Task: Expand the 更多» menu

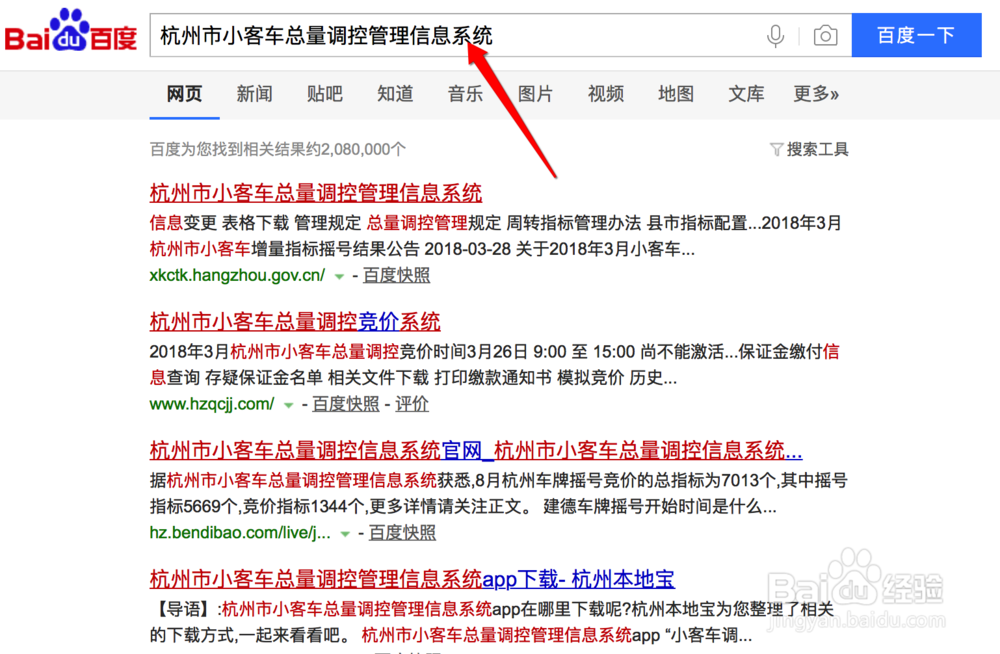Action: pos(816,94)
